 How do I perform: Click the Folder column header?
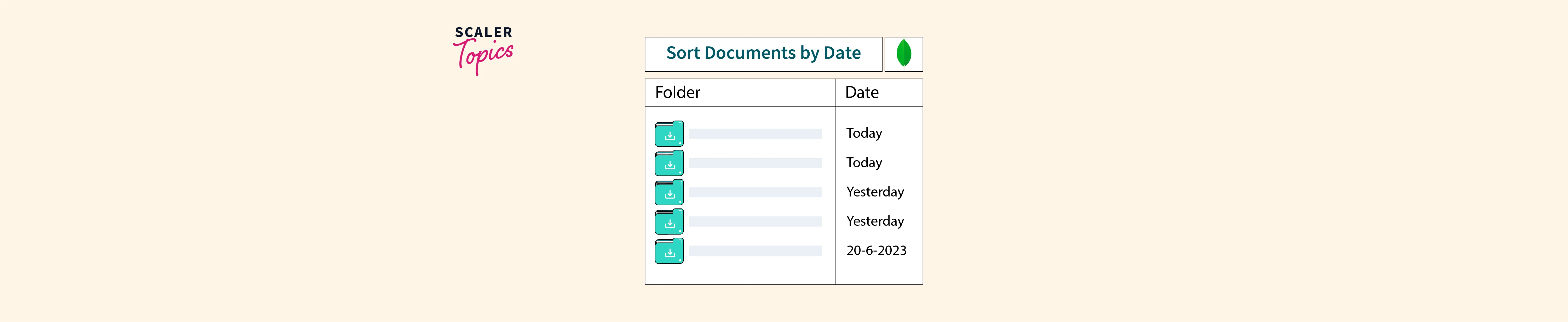pyautogui.click(x=677, y=93)
